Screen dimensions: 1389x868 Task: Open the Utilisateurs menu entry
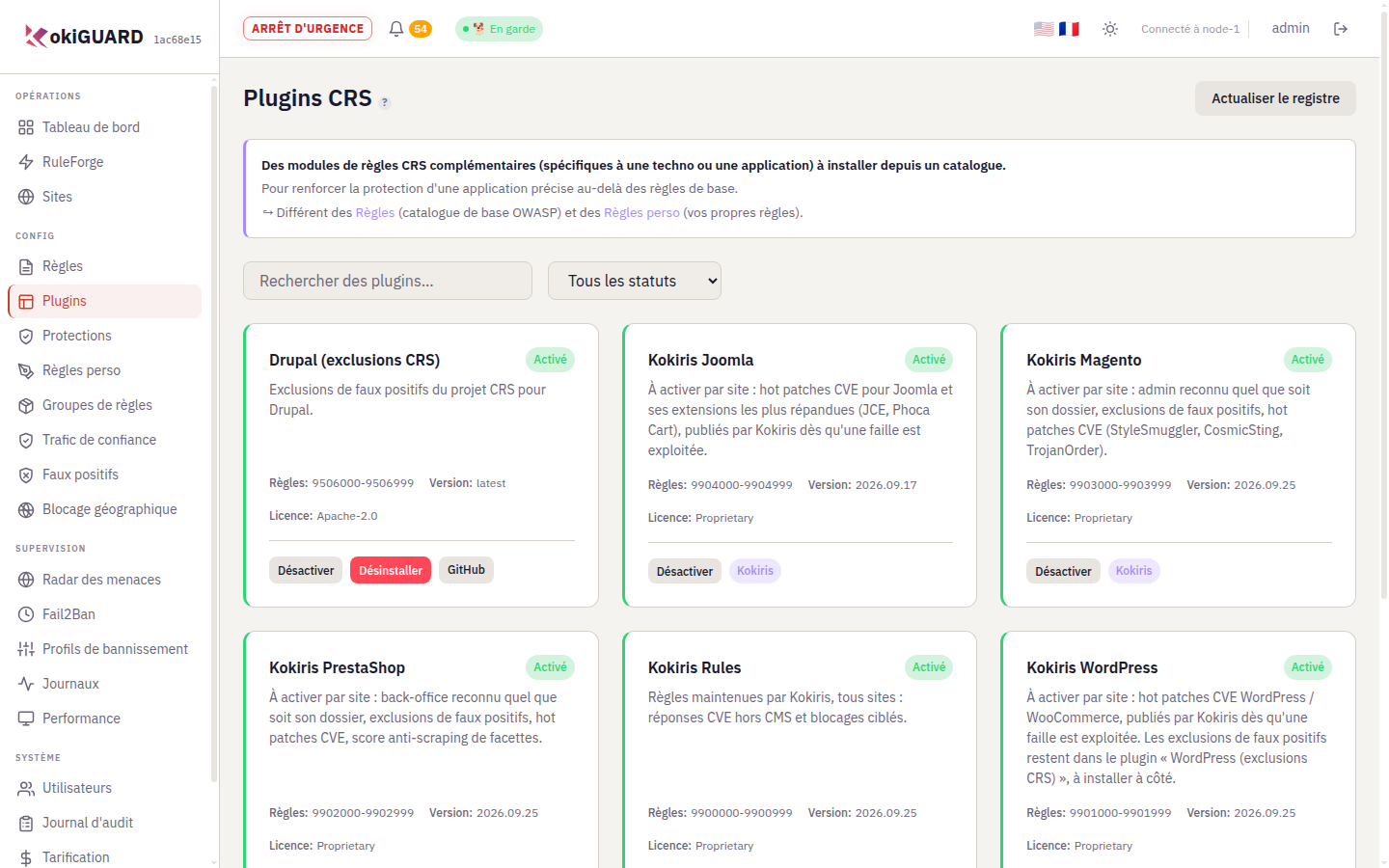[104, 788]
